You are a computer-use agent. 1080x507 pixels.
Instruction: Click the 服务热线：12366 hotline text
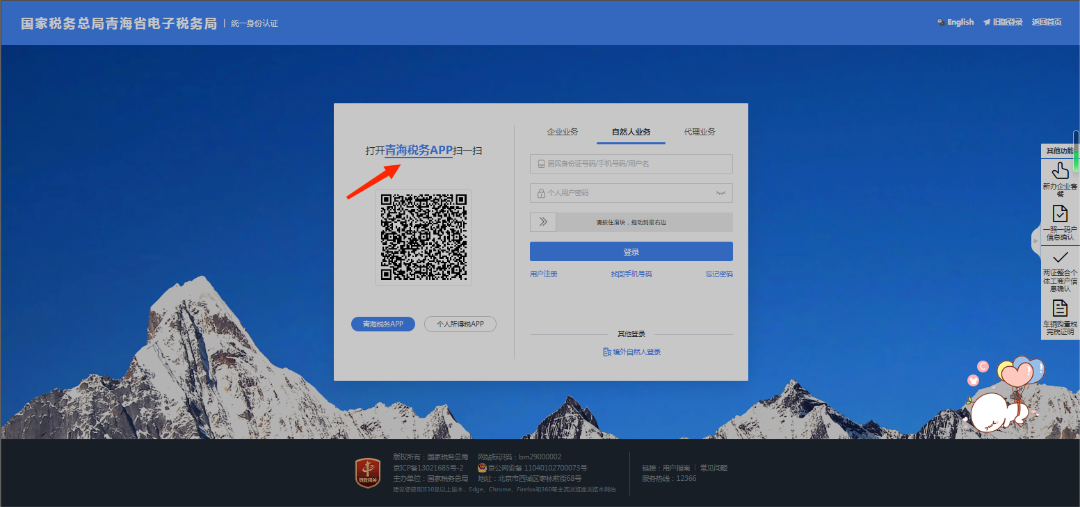[669, 478]
